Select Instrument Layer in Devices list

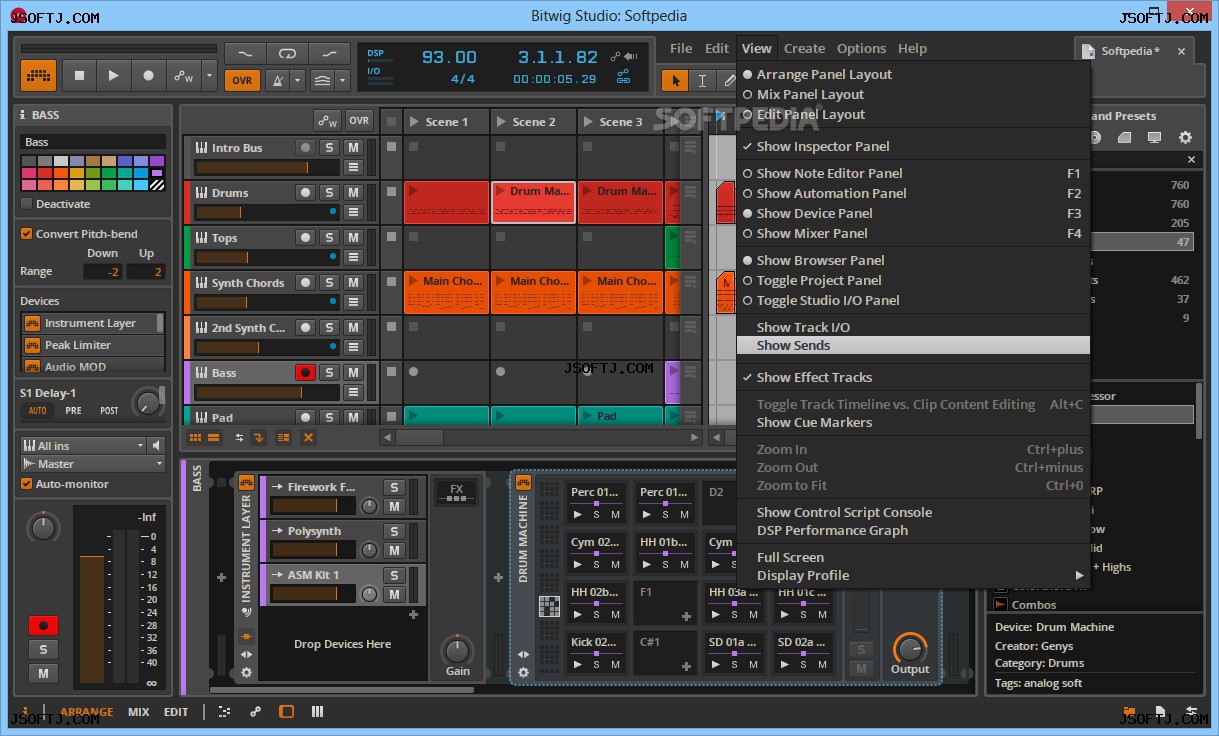92,323
